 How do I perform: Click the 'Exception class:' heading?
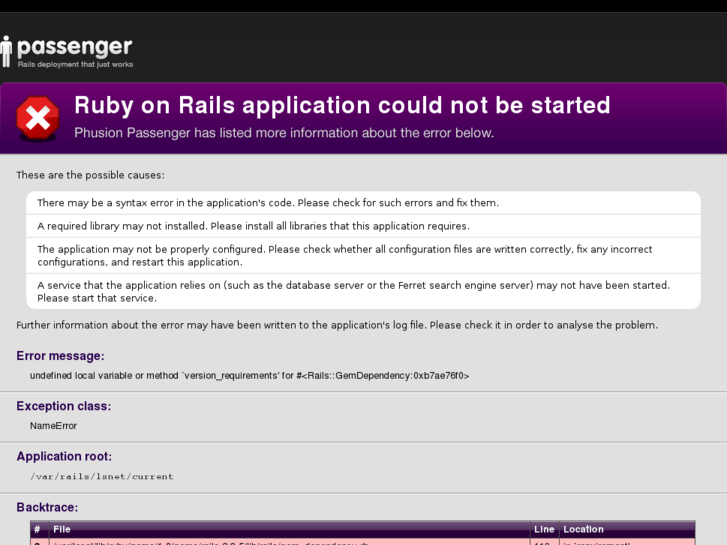click(64, 406)
